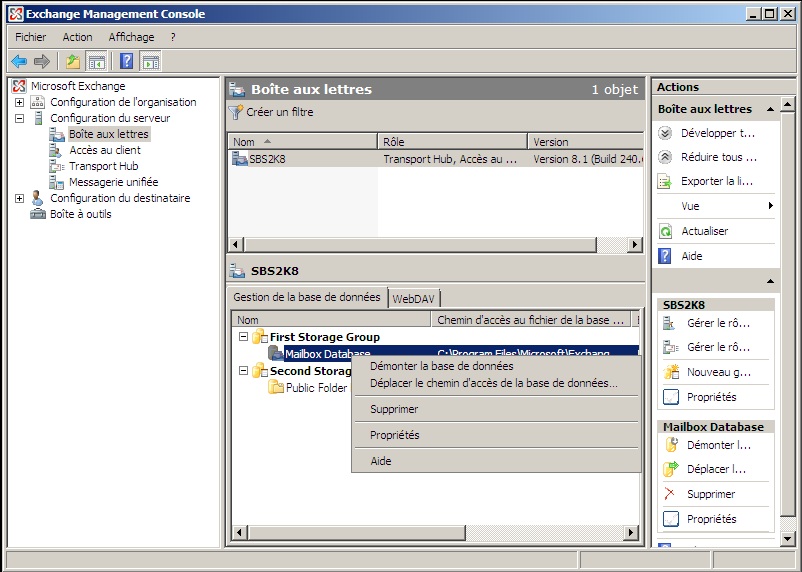Expand Configuration du destinataire node
This screenshot has height=572, width=802.
click(x=19, y=198)
